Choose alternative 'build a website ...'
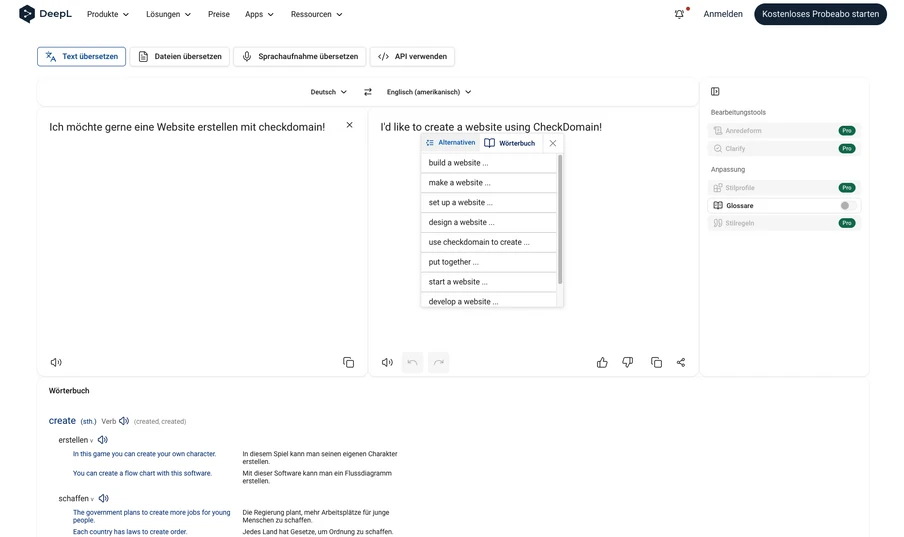904x537 pixels. 489,163
